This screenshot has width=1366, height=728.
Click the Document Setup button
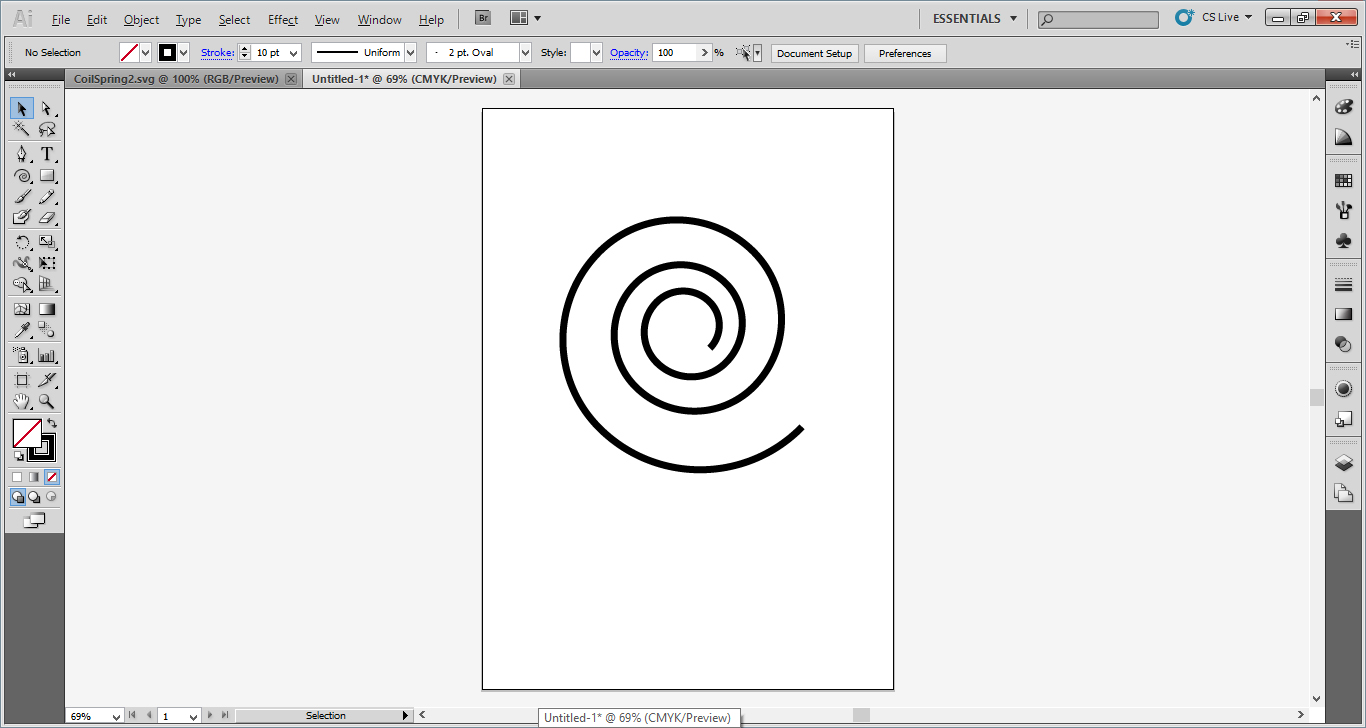pyautogui.click(x=815, y=53)
